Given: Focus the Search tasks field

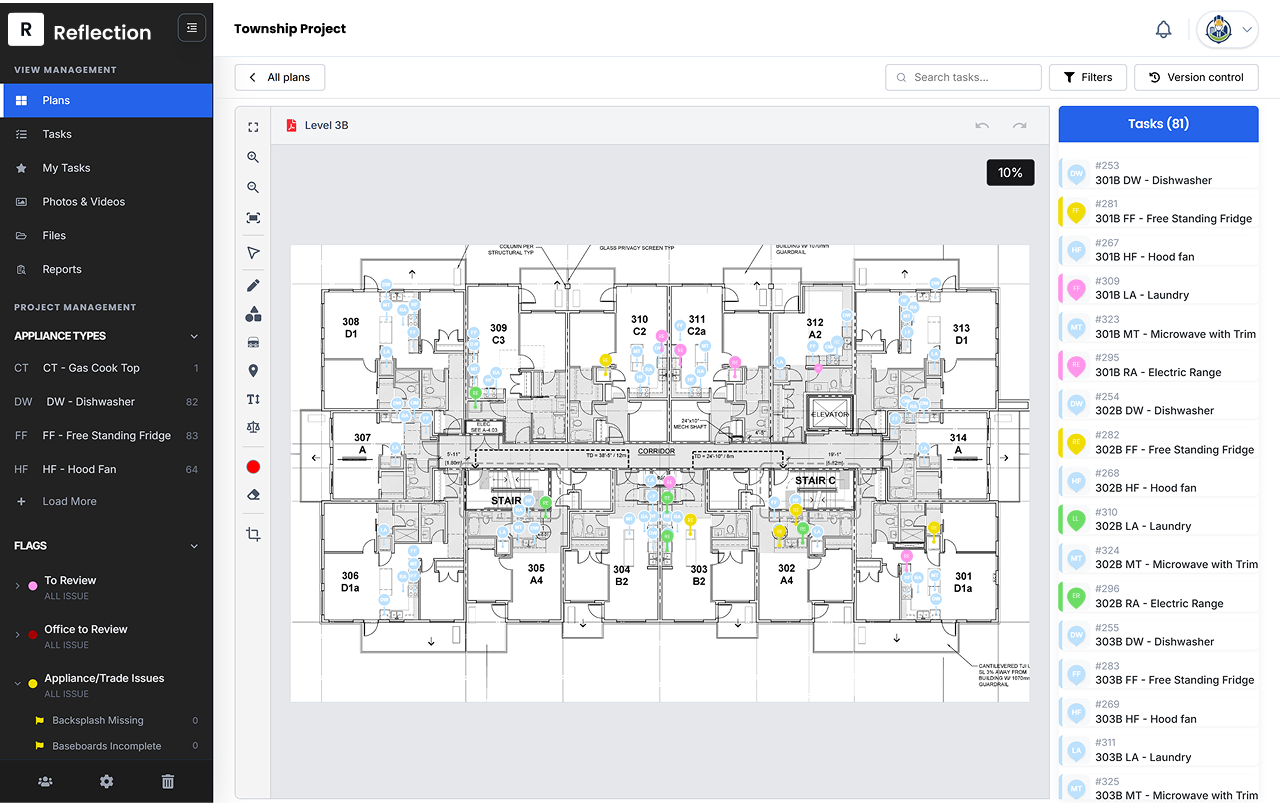Looking at the screenshot, I should 963,77.
